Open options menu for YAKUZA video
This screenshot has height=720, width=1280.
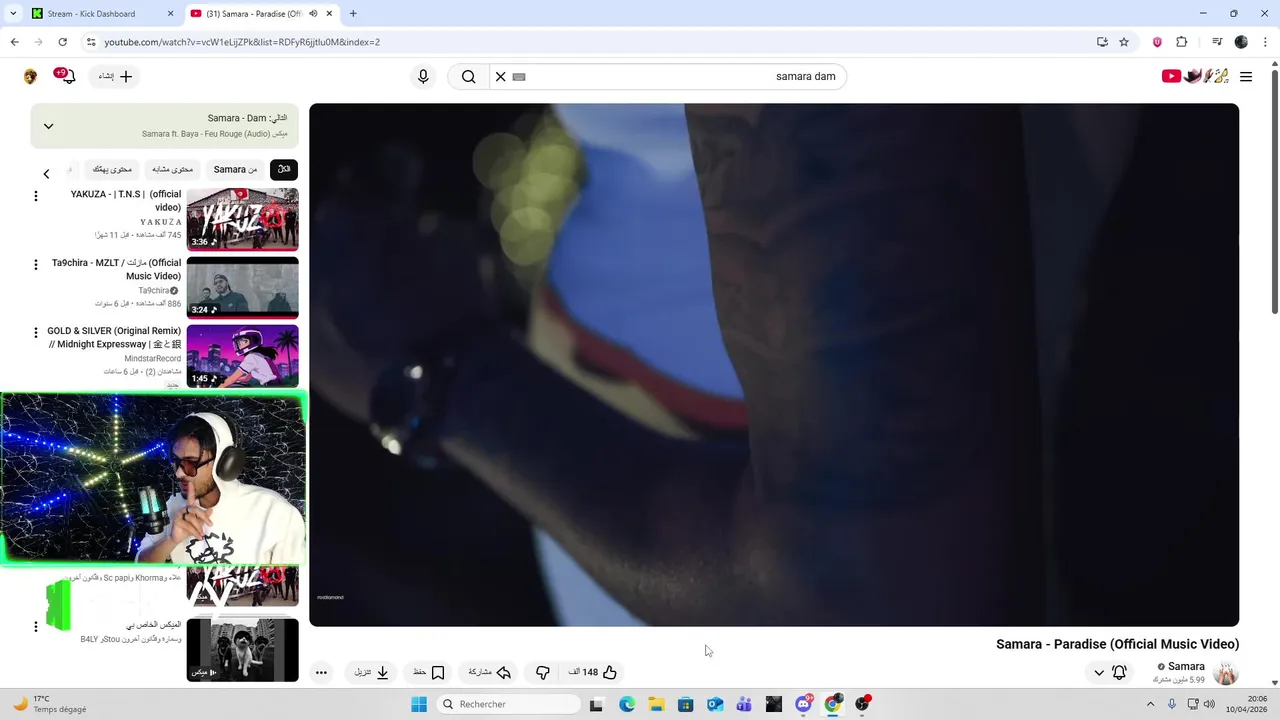click(x=36, y=196)
